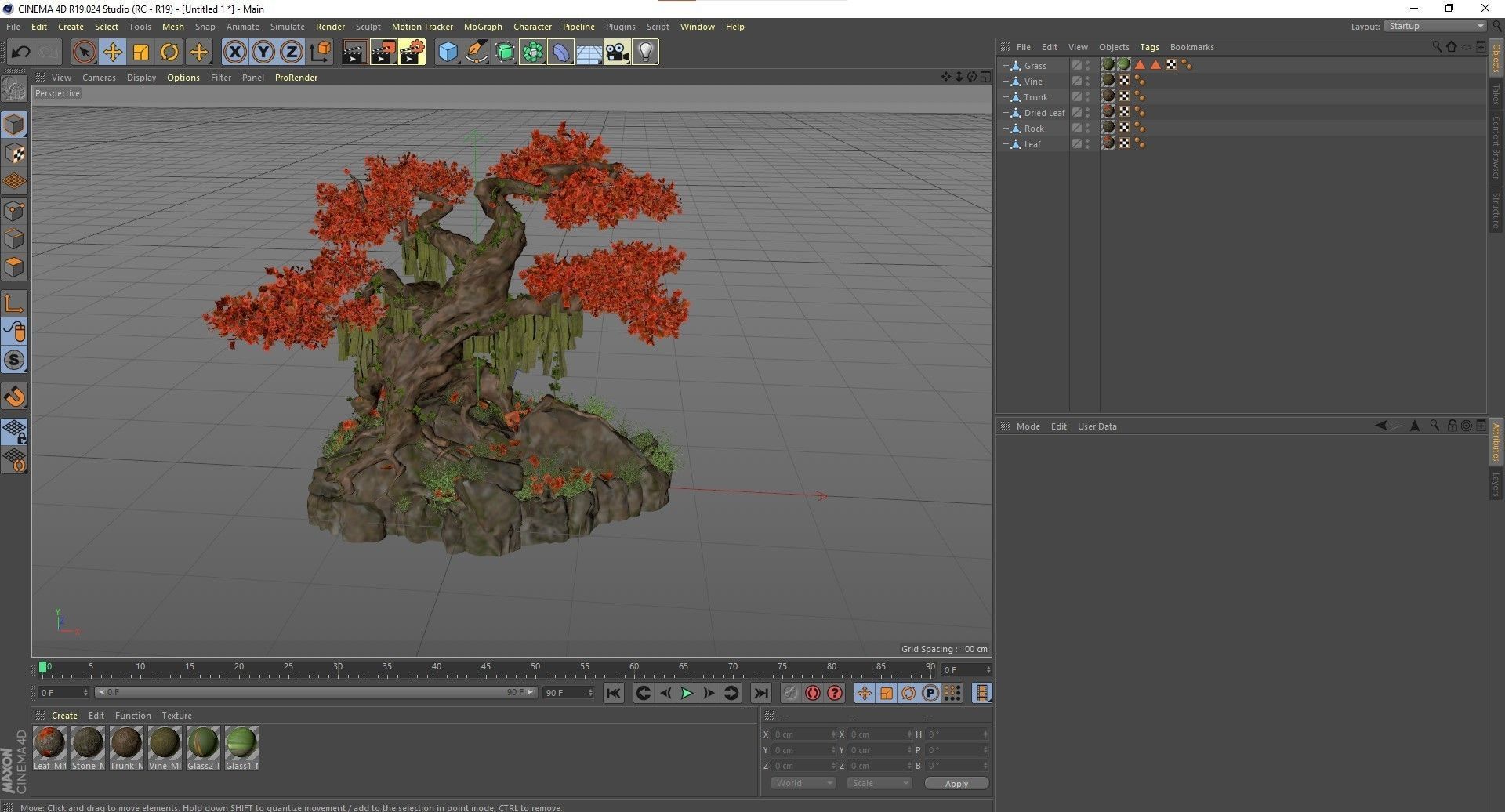The width and height of the screenshot is (1505, 812).
Task: Open the Layout Startup dropdown
Action: tap(1435, 27)
